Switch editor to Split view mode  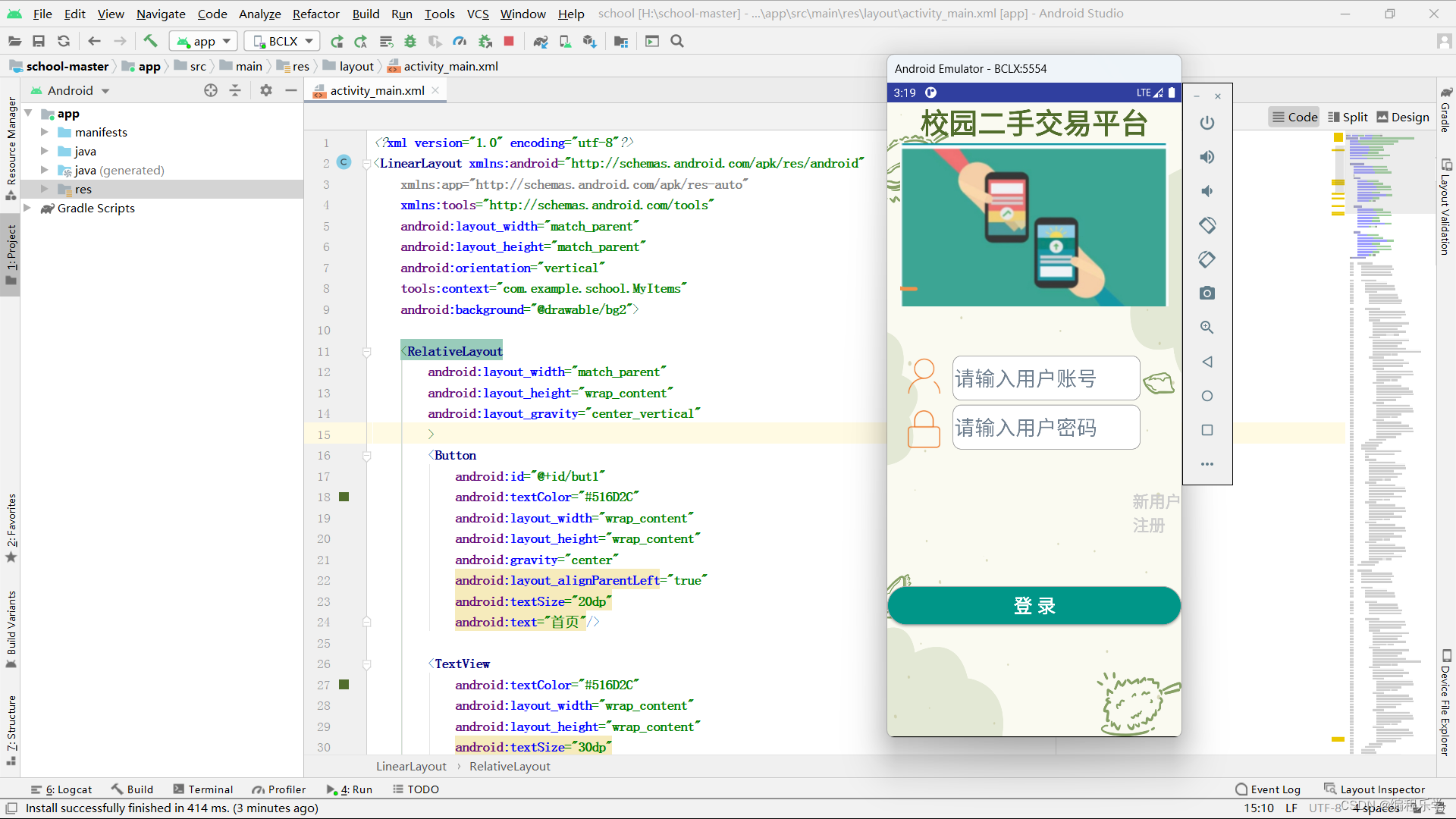(1348, 117)
